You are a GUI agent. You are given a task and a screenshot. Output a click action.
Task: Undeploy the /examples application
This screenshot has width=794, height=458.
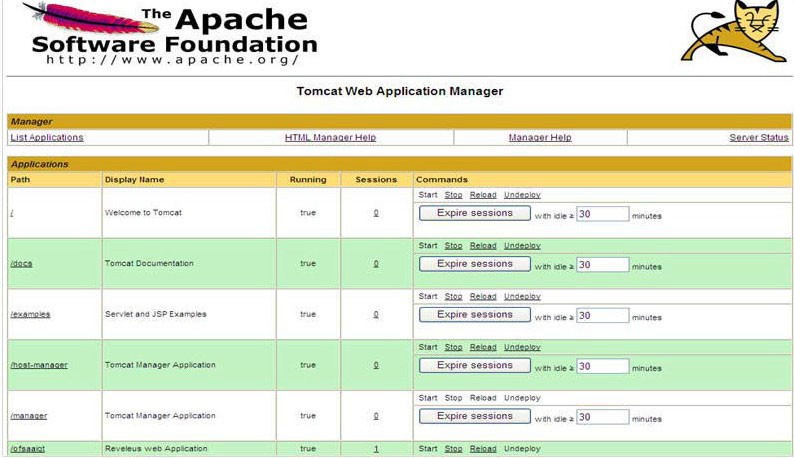point(522,296)
